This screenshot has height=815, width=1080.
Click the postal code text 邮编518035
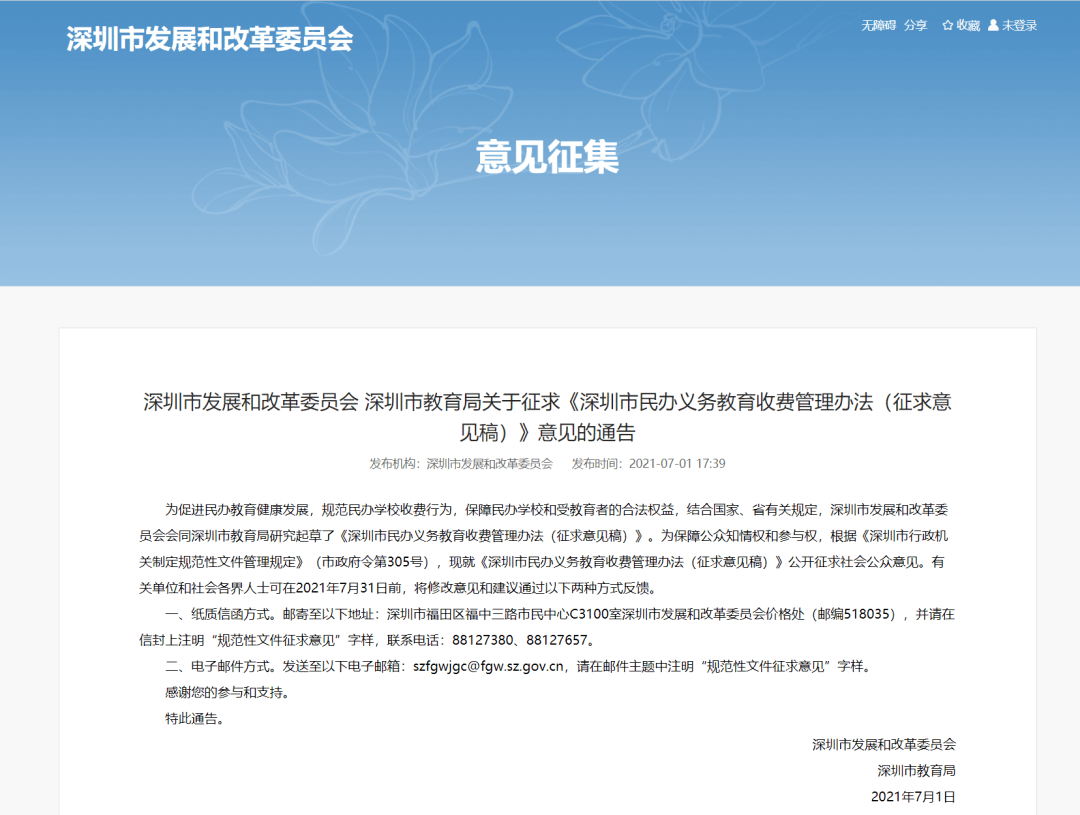tap(851, 614)
